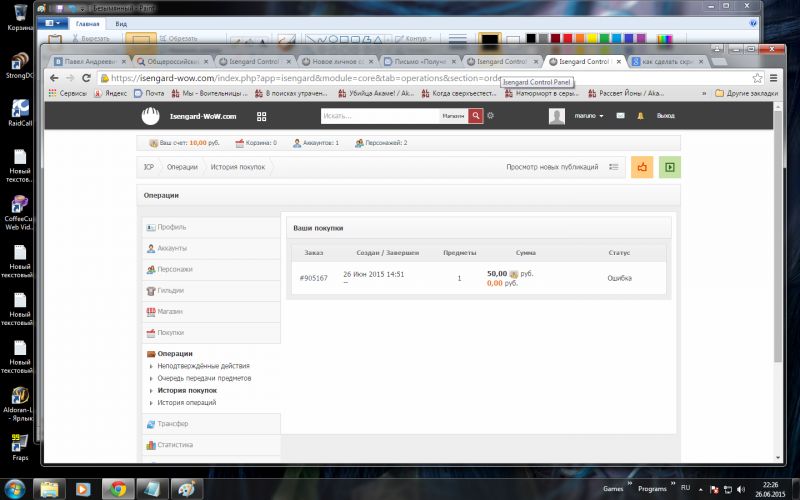
Task: Open Неподтверждённые действия link
Action: coord(203,366)
